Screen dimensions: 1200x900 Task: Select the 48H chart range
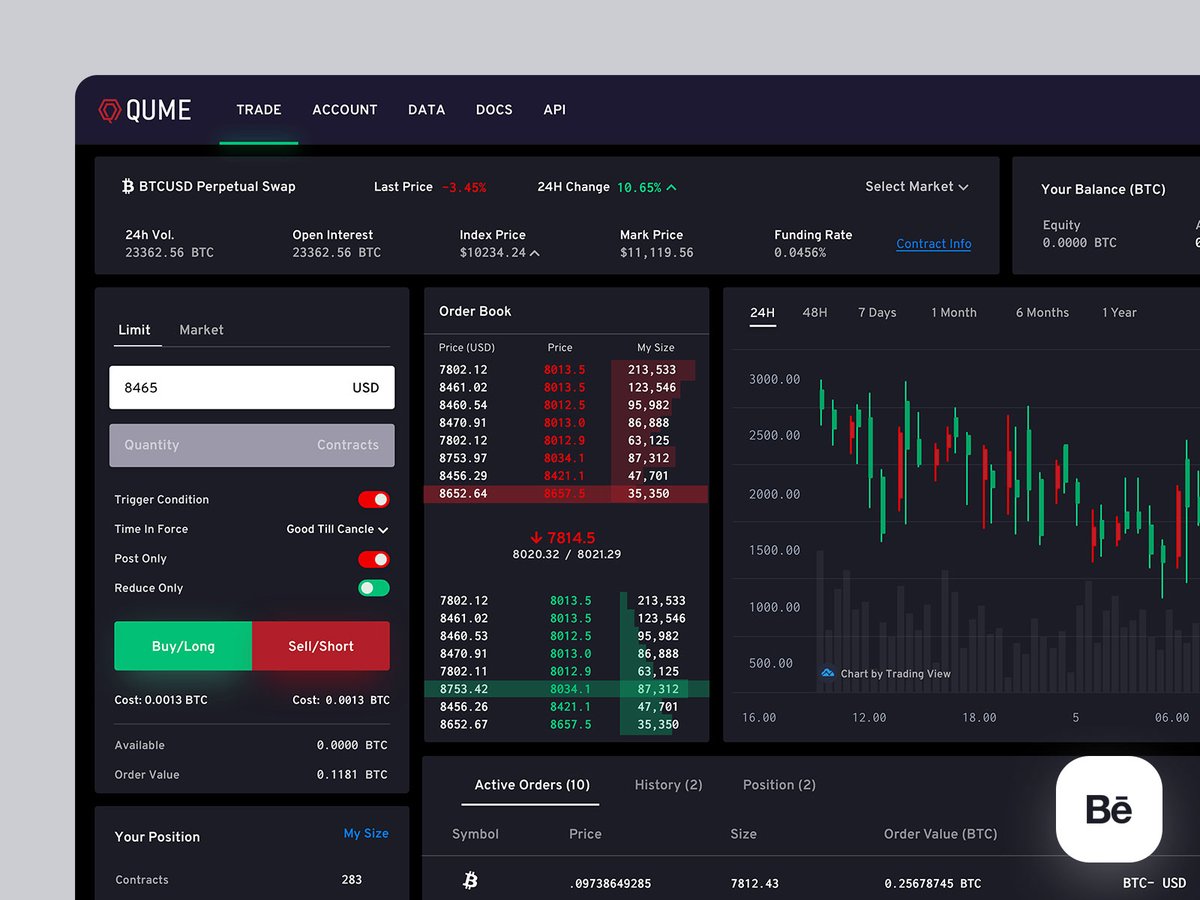coord(815,313)
